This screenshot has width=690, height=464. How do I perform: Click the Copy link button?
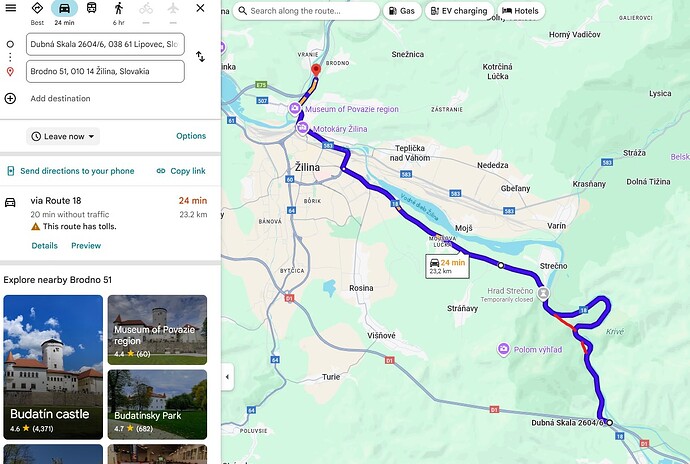coord(180,171)
